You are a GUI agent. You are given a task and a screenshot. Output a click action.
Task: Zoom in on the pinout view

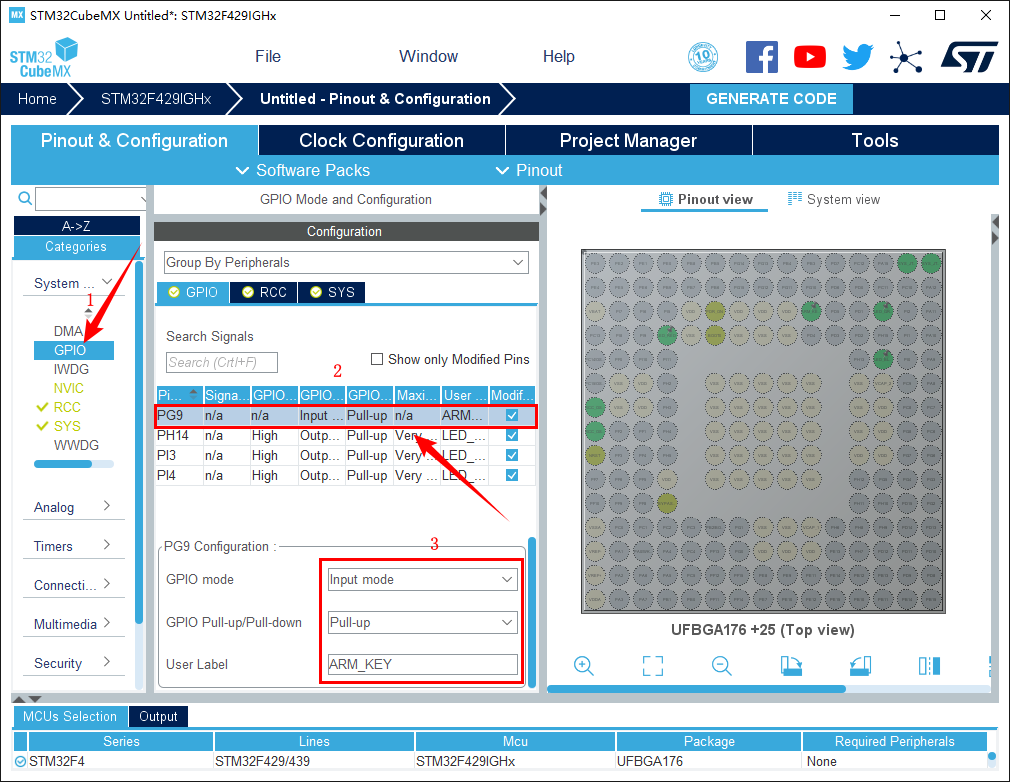[x=584, y=665]
